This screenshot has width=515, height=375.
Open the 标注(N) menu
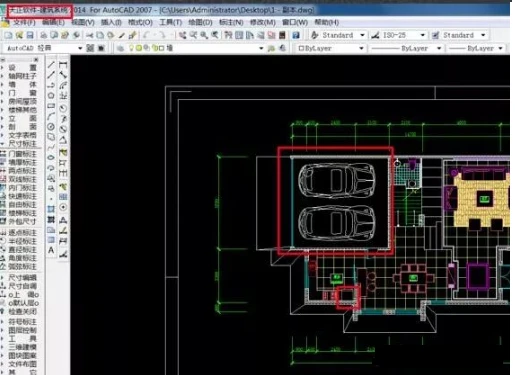[231, 22]
